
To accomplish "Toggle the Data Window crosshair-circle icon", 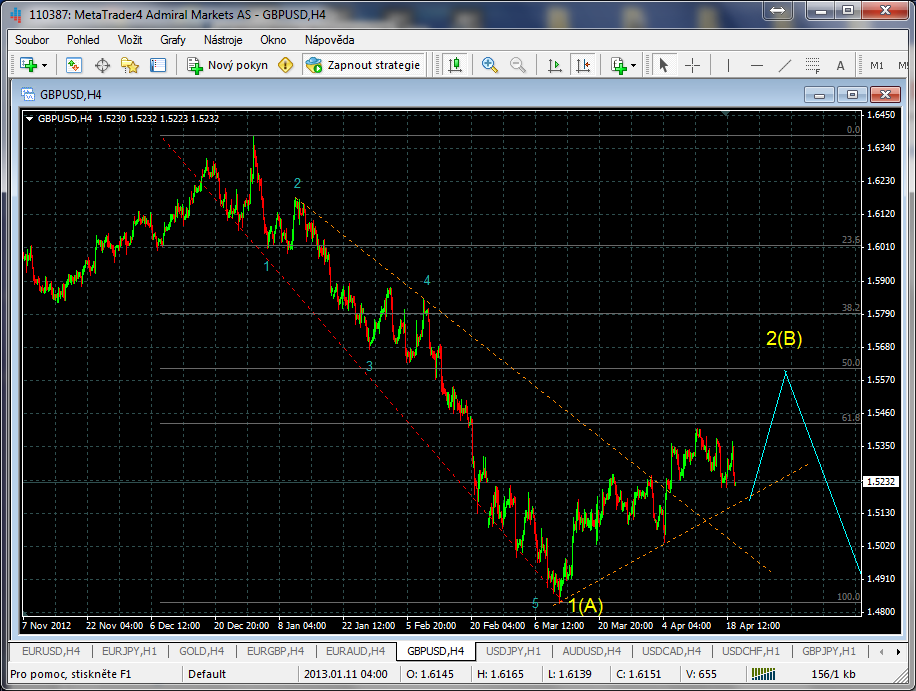I will point(102,65).
